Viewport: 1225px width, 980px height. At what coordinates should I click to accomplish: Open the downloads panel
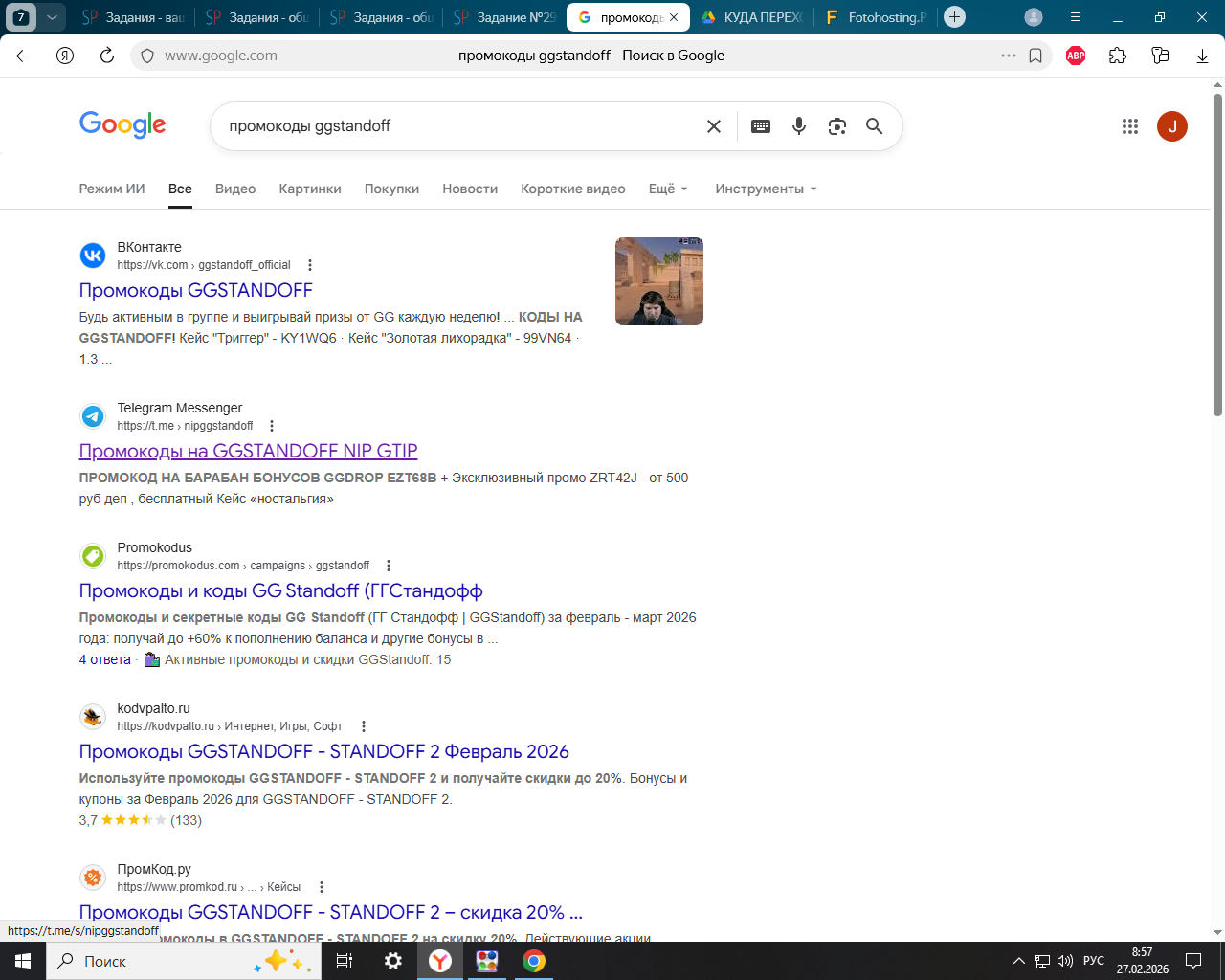pyautogui.click(x=1202, y=56)
